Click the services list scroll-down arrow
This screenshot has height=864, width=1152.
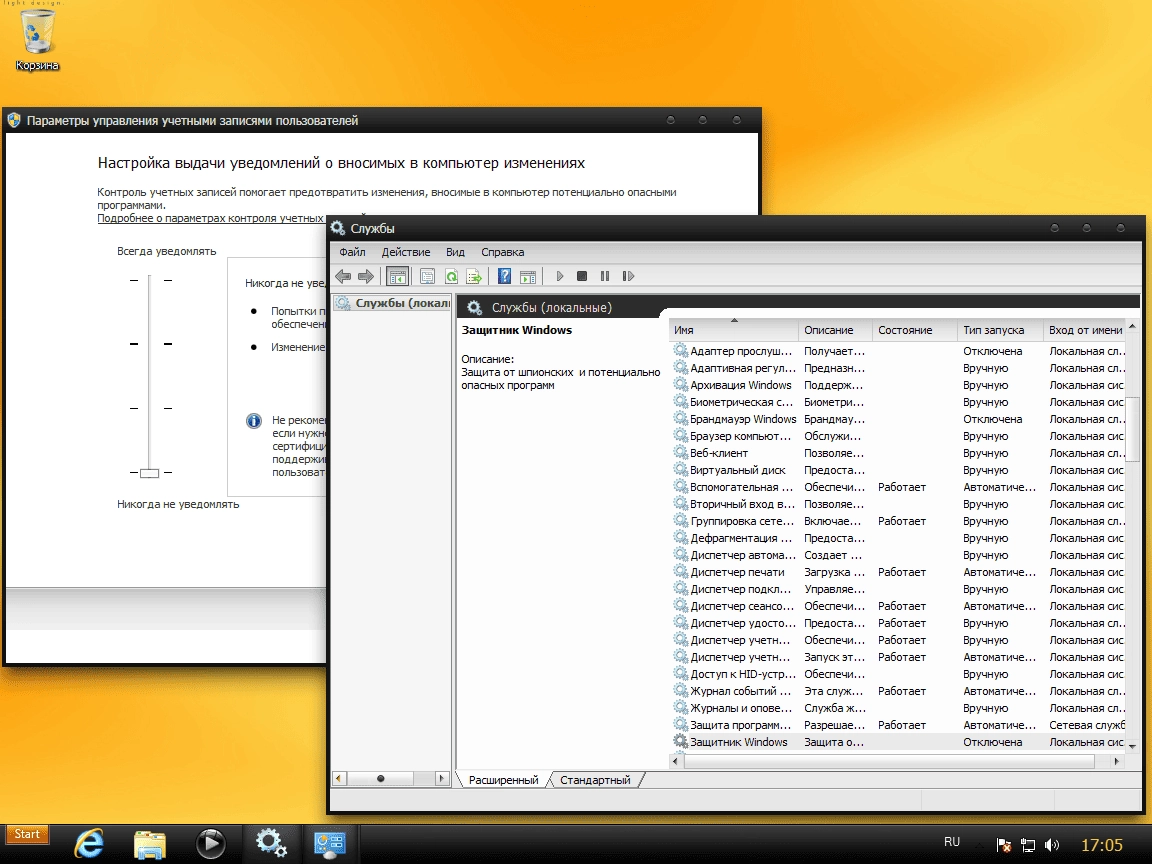[x=1132, y=746]
